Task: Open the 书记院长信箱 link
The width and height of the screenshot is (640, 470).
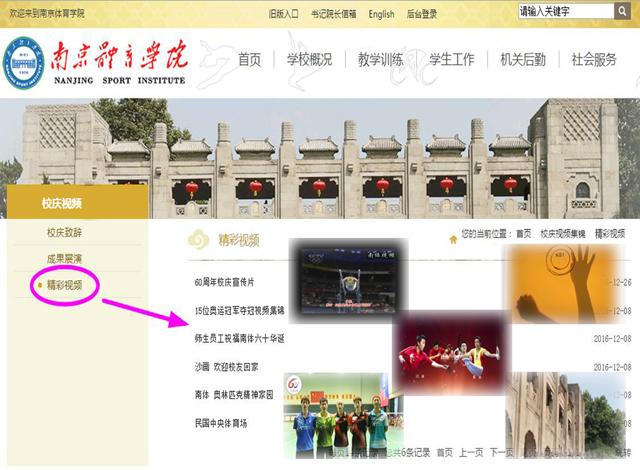Action: (333, 14)
